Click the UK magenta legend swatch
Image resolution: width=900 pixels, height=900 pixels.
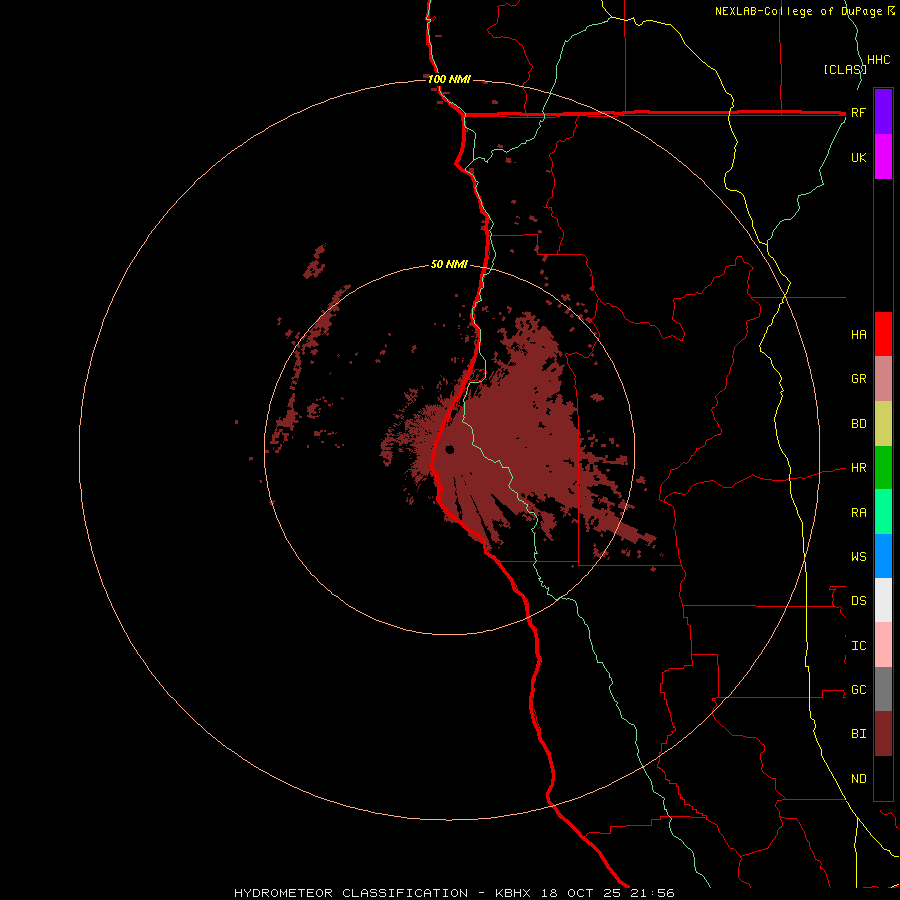[x=883, y=157]
